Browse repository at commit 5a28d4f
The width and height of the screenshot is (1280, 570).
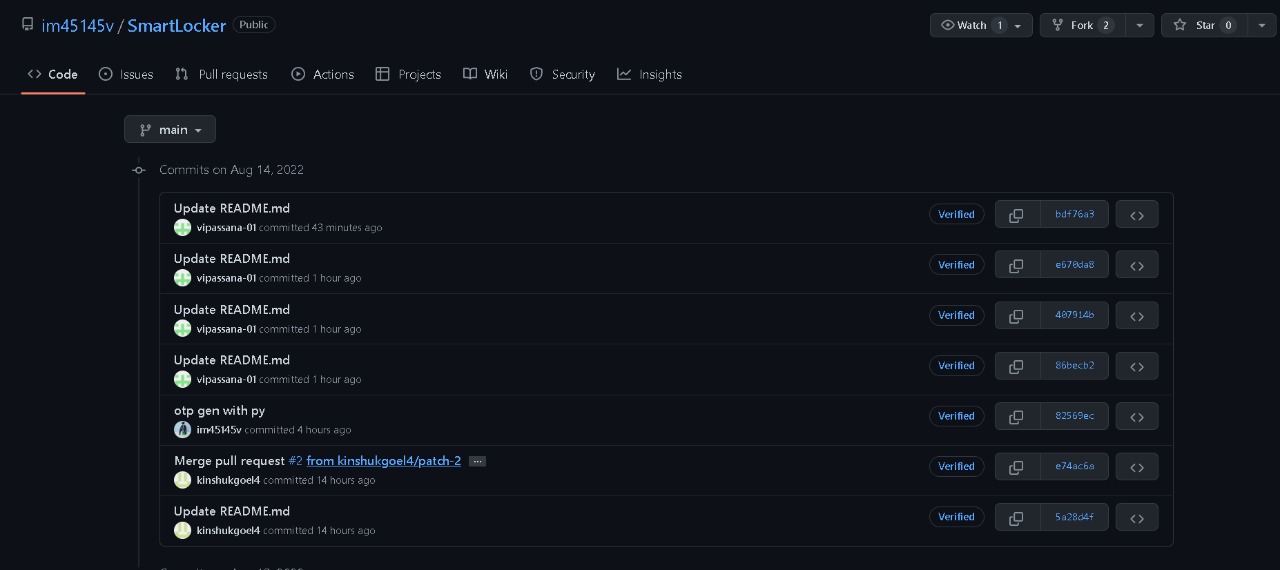click(1137, 517)
